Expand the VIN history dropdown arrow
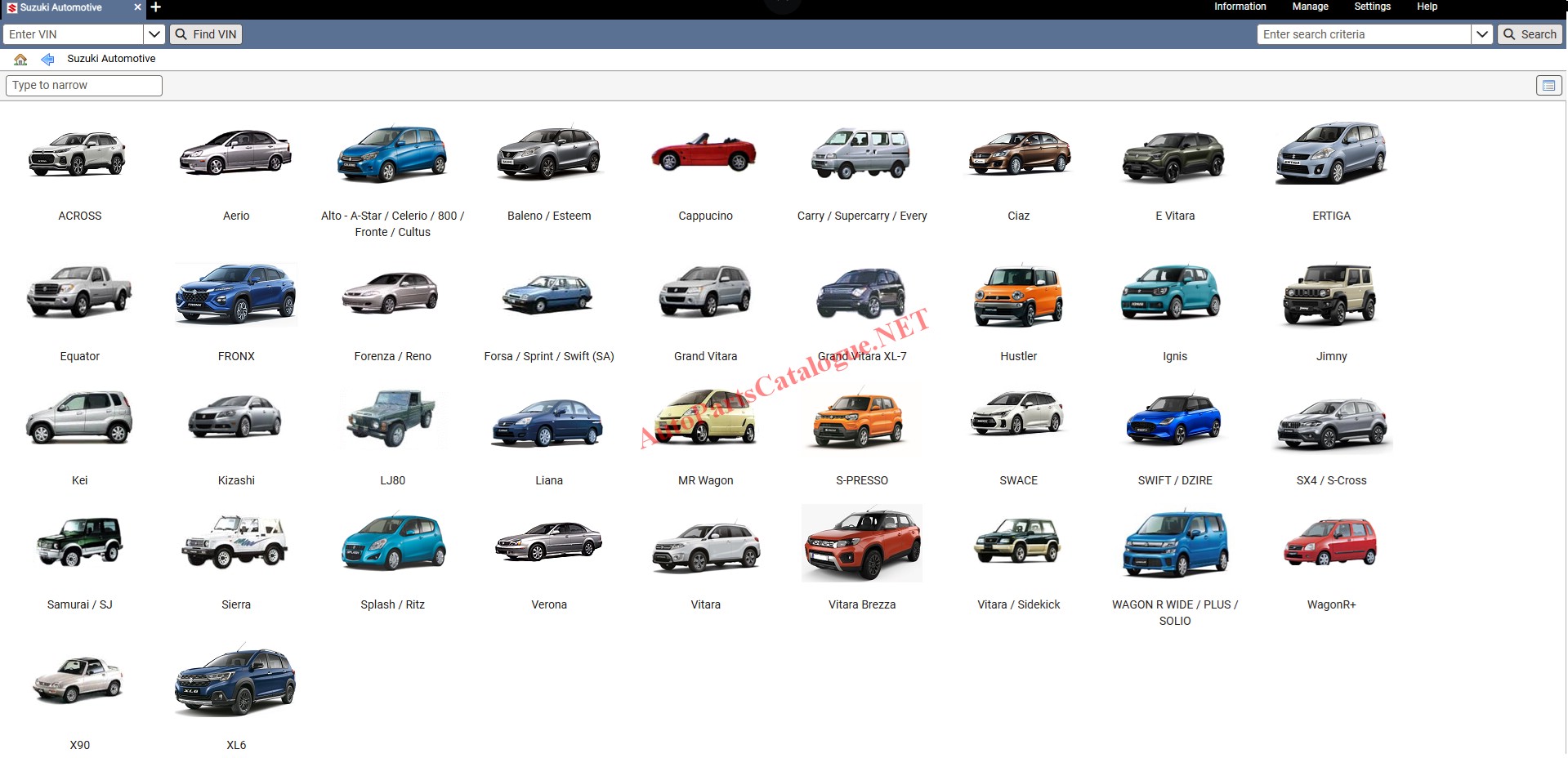The height and width of the screenshot is (758, 1568). pos(154,34)
